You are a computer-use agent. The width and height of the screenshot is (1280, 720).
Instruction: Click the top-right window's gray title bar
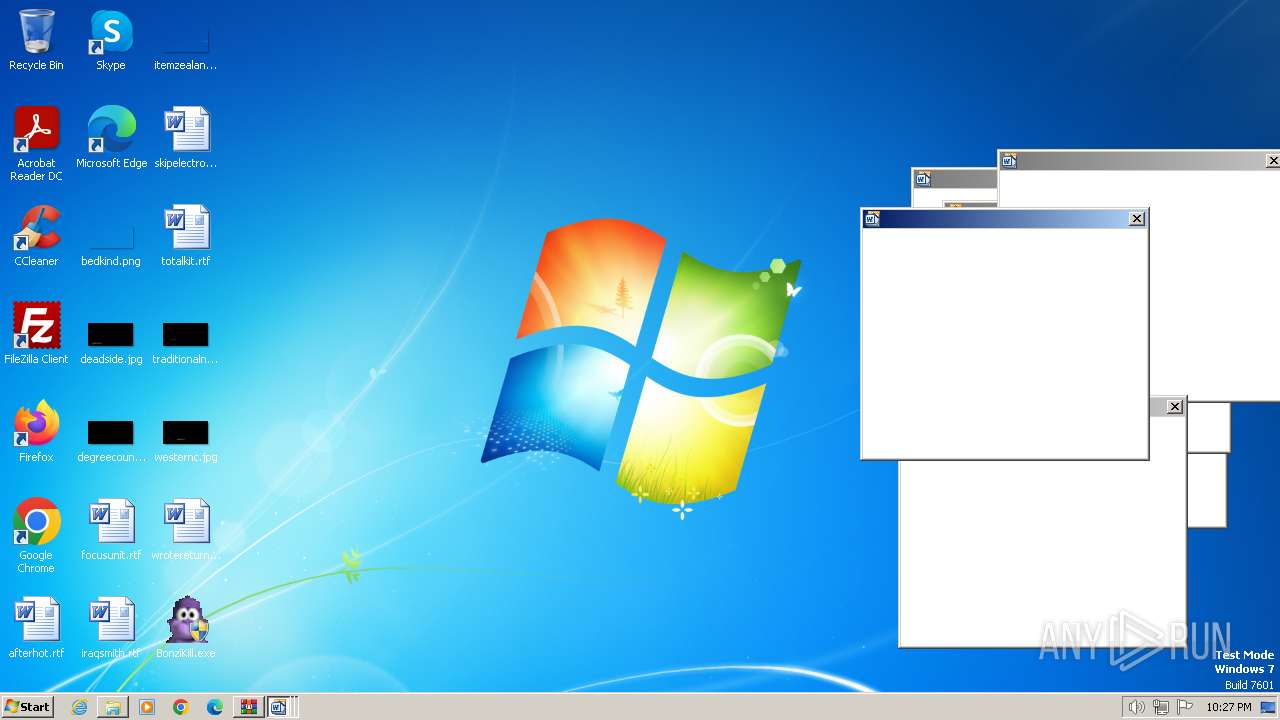tap(1141, 161)
